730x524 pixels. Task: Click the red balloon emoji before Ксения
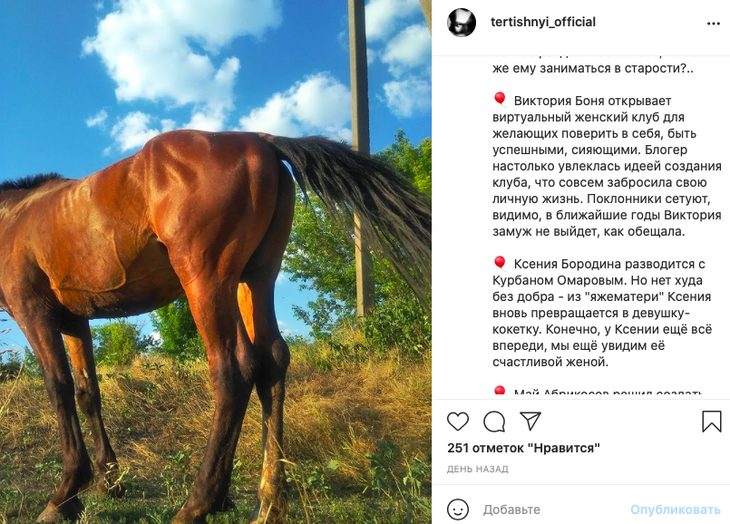coord(499,264)
